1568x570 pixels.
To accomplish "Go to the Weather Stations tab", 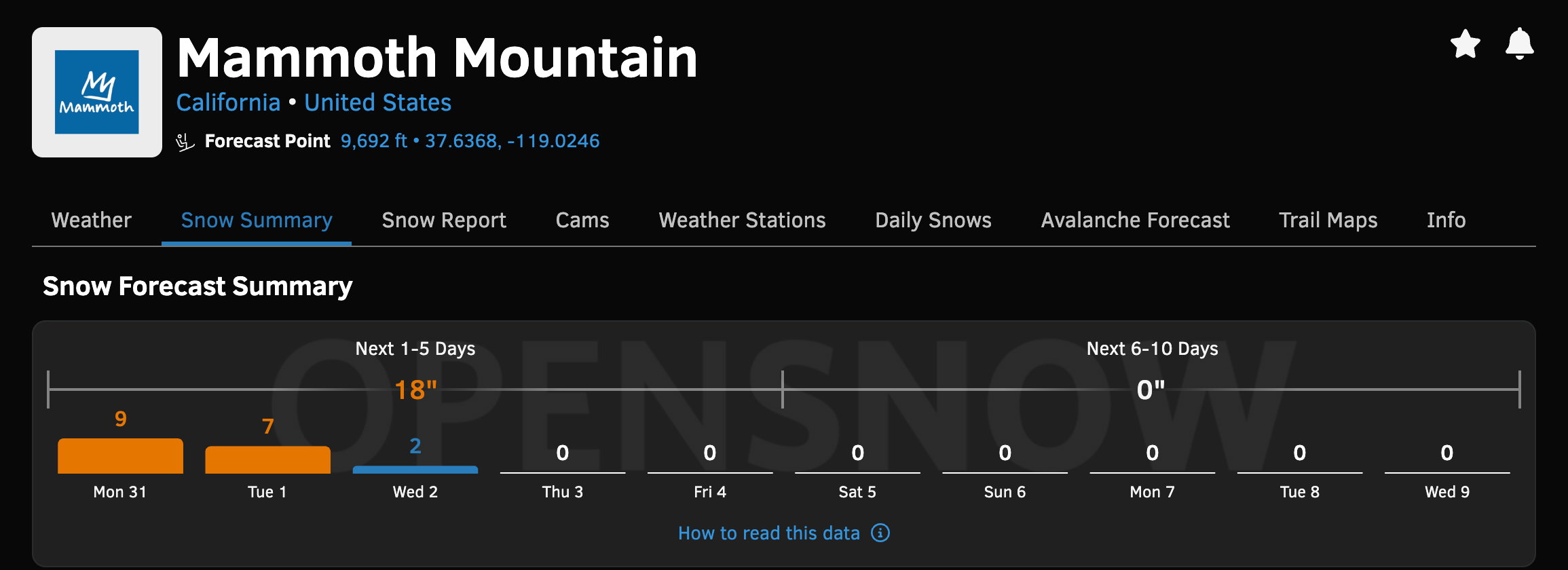I will click(742, 220).
